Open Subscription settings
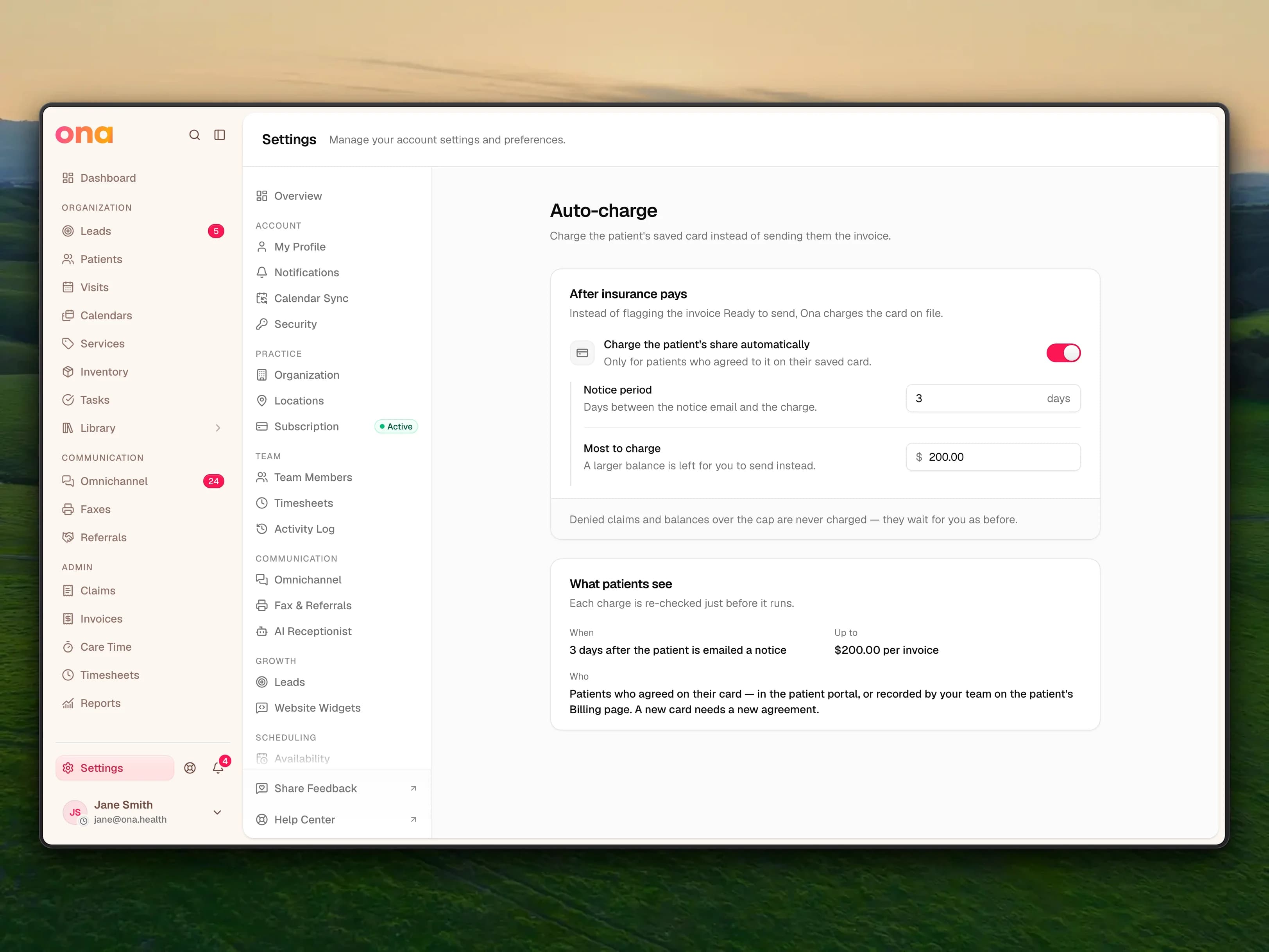This screenshot has width=1269, height=952. point(337,427)
